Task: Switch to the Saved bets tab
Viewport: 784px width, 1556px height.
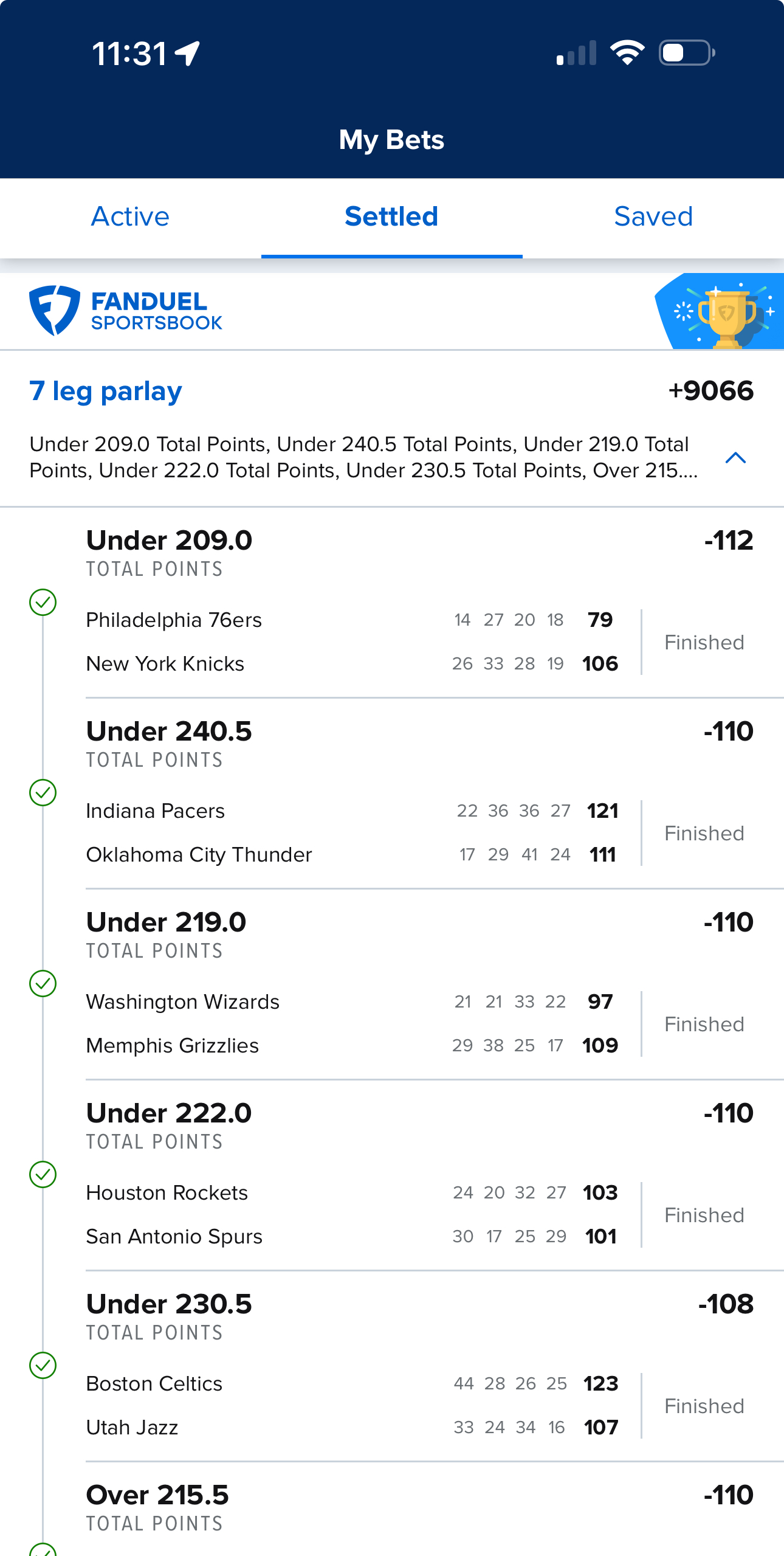Action: [x=653, y=216]
